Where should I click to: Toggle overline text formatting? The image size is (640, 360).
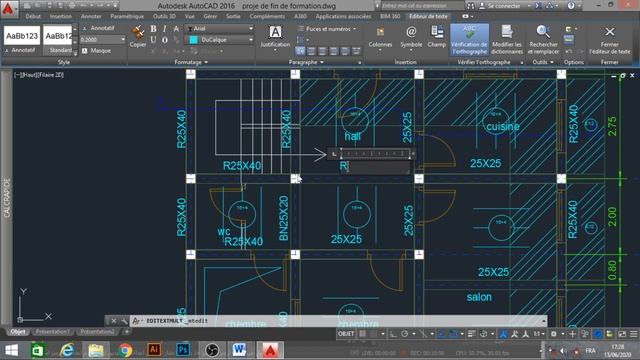(x=164, y=40)
